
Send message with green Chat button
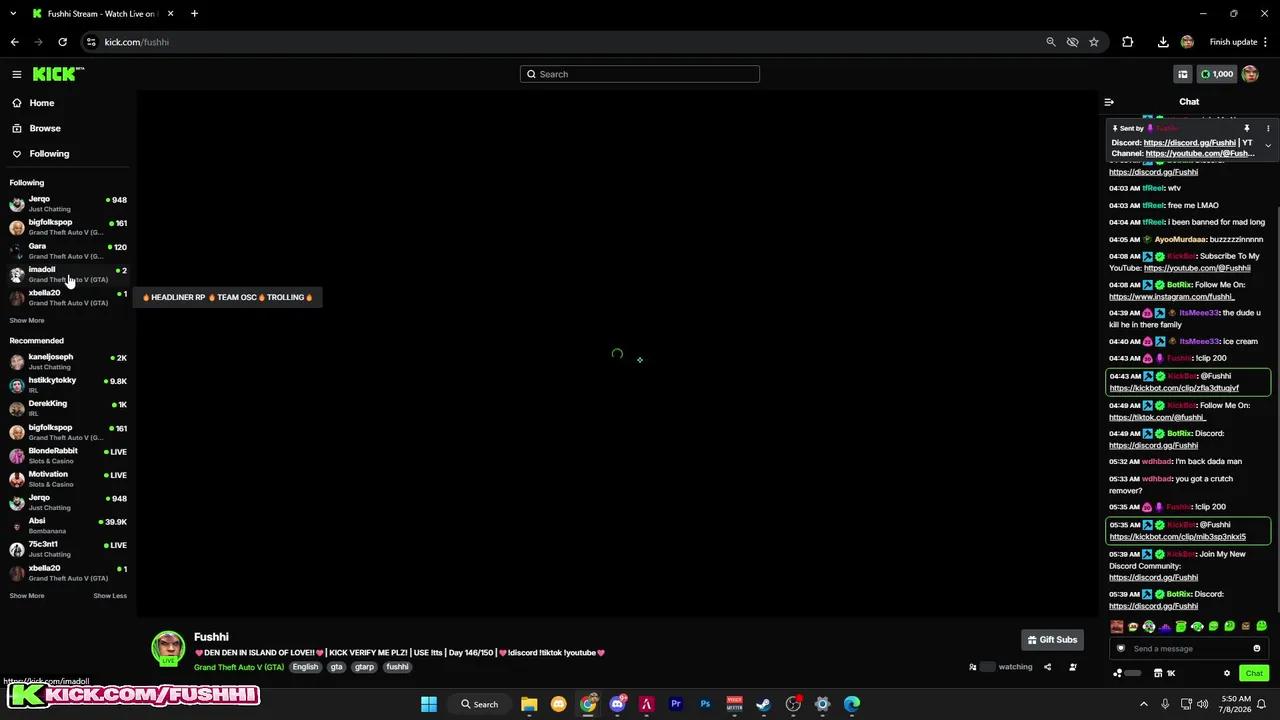(x=1254, y=673)
